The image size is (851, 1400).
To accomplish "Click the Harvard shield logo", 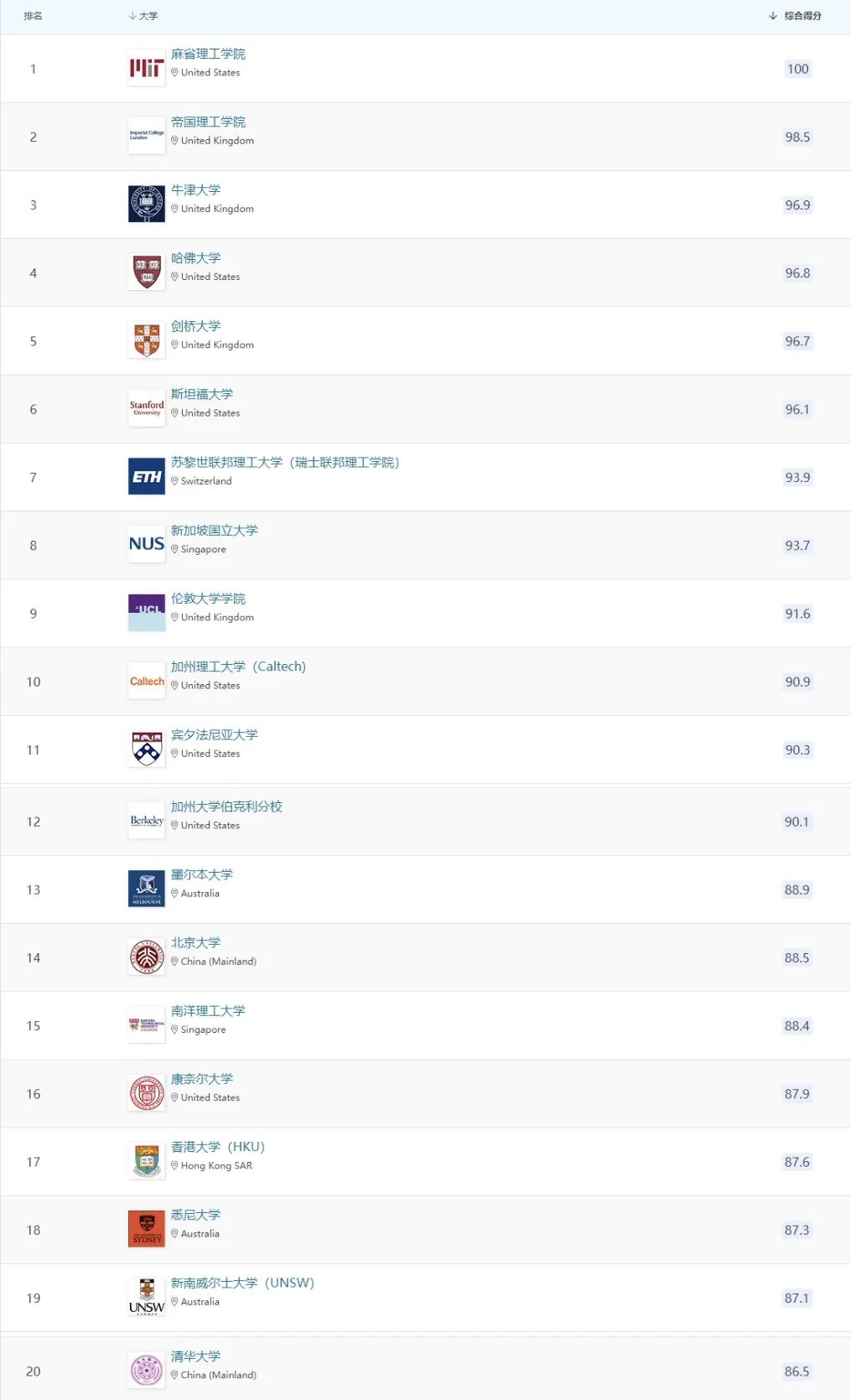I will coord(147,272).
